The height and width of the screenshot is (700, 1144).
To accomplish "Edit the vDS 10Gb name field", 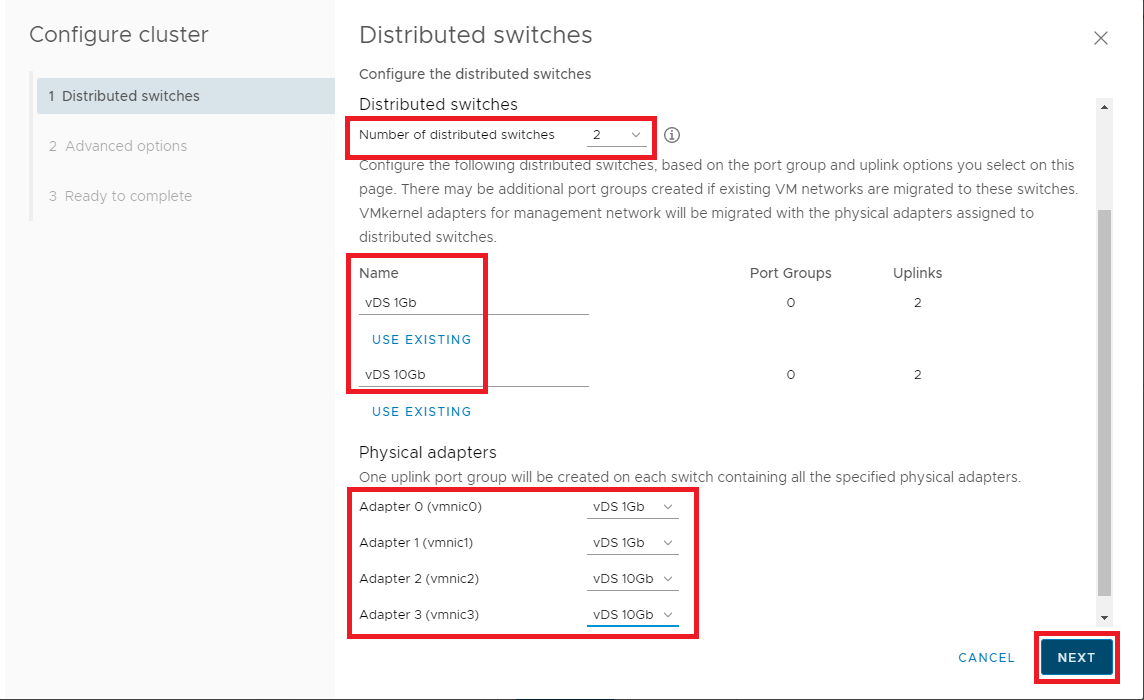I will [x=473, y=375].
